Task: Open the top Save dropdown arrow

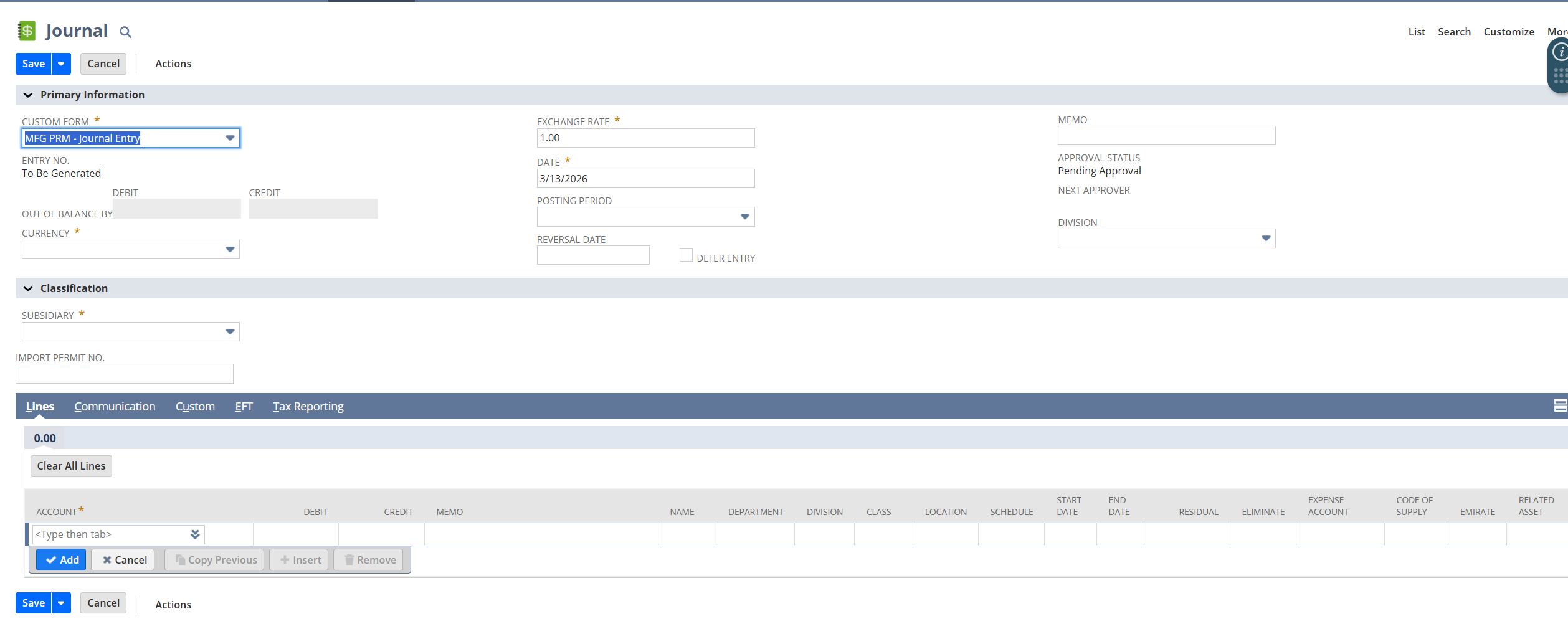Action: [x=61, y=64]
